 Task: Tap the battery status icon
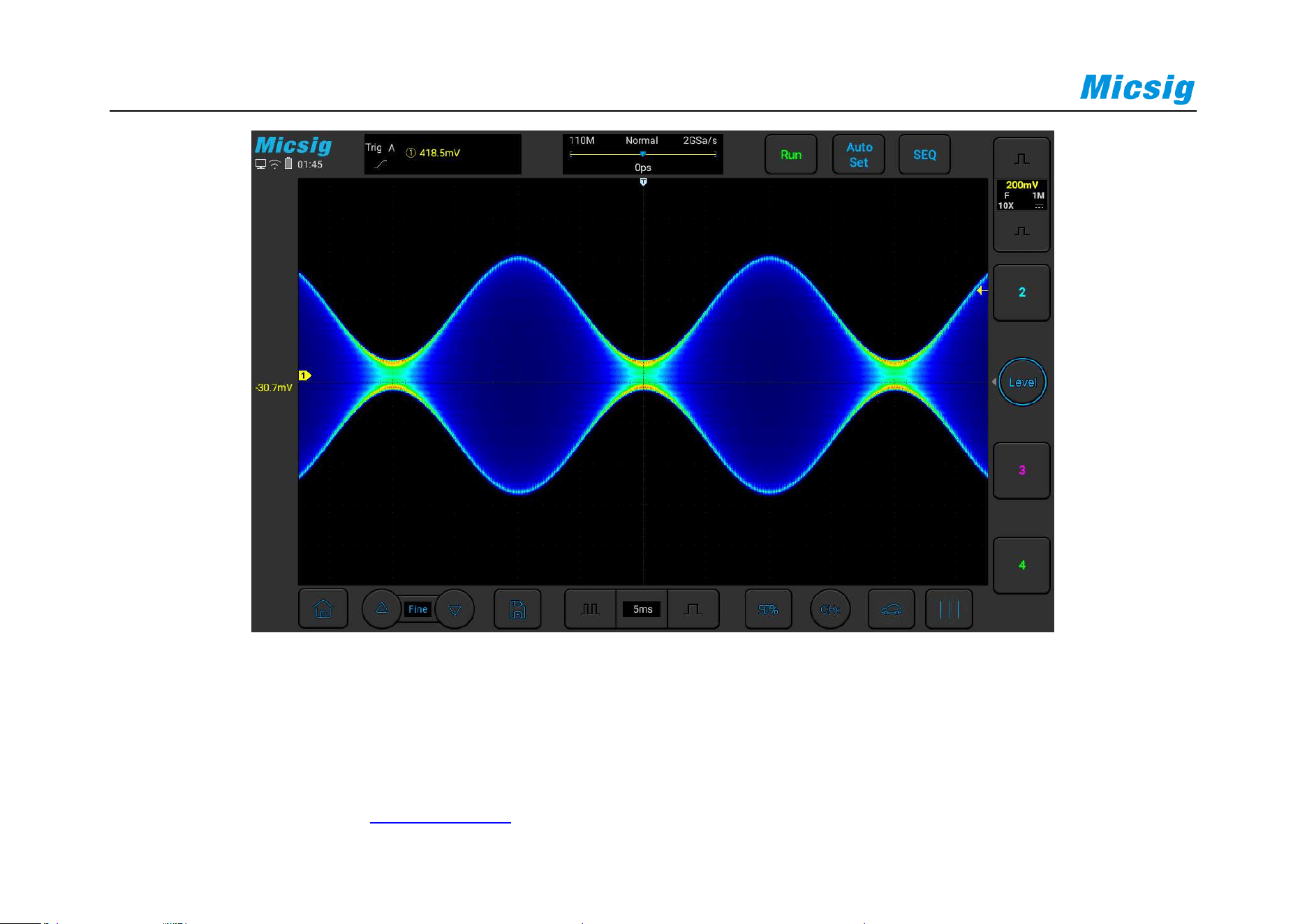[x=288, y=164]
